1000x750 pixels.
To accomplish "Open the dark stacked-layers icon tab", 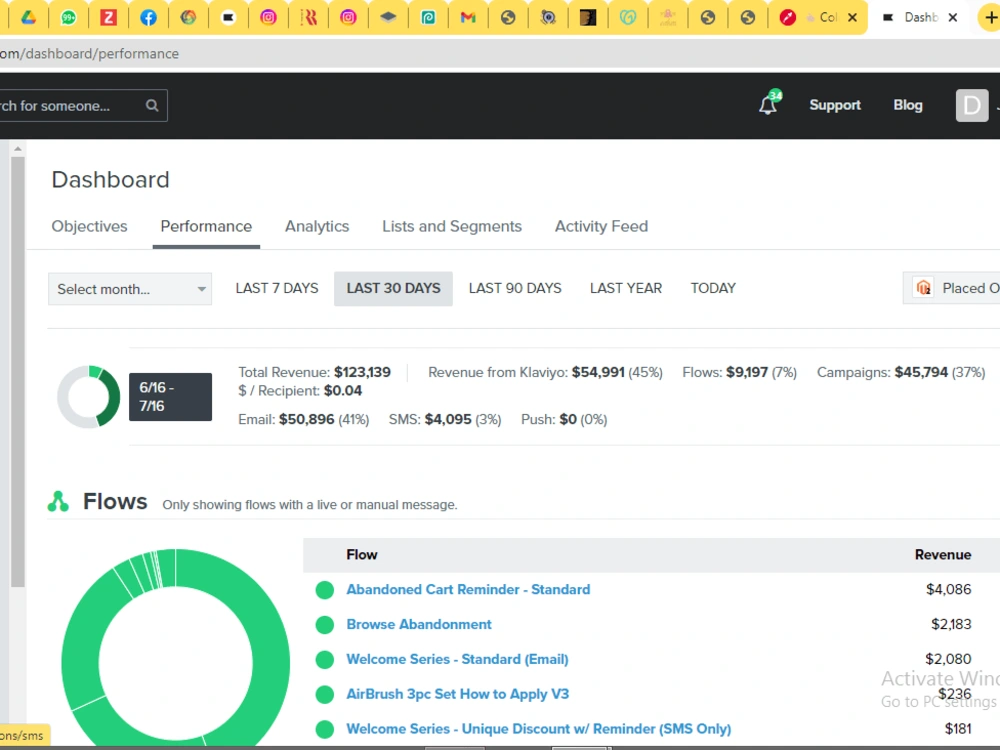I will pyautogui.click(x=388, y=17).
